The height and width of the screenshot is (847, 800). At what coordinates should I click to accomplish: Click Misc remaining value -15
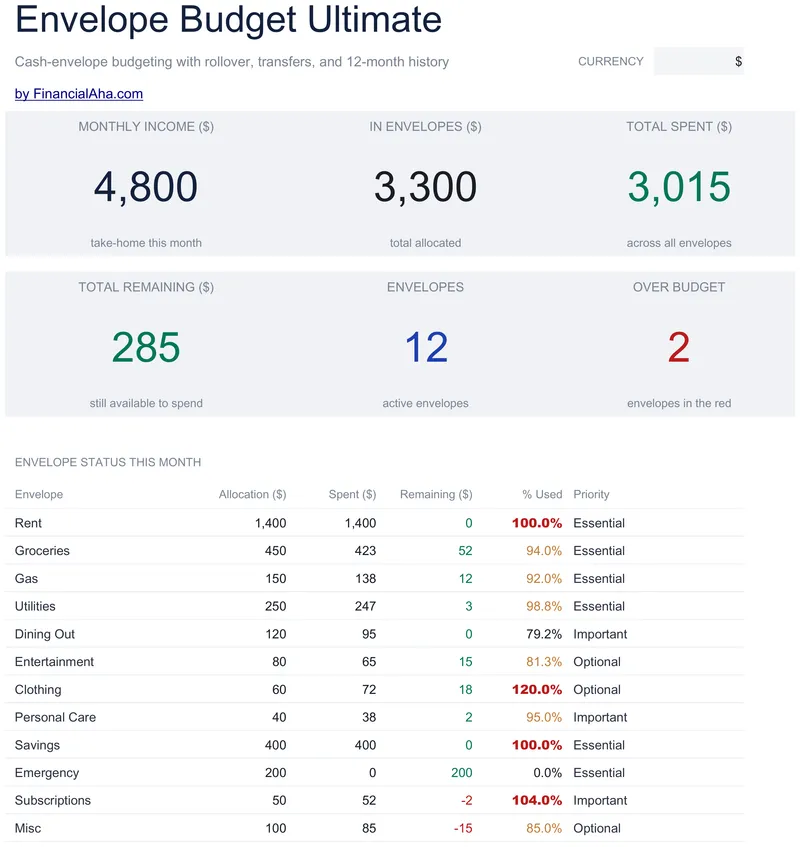[463, 828]
